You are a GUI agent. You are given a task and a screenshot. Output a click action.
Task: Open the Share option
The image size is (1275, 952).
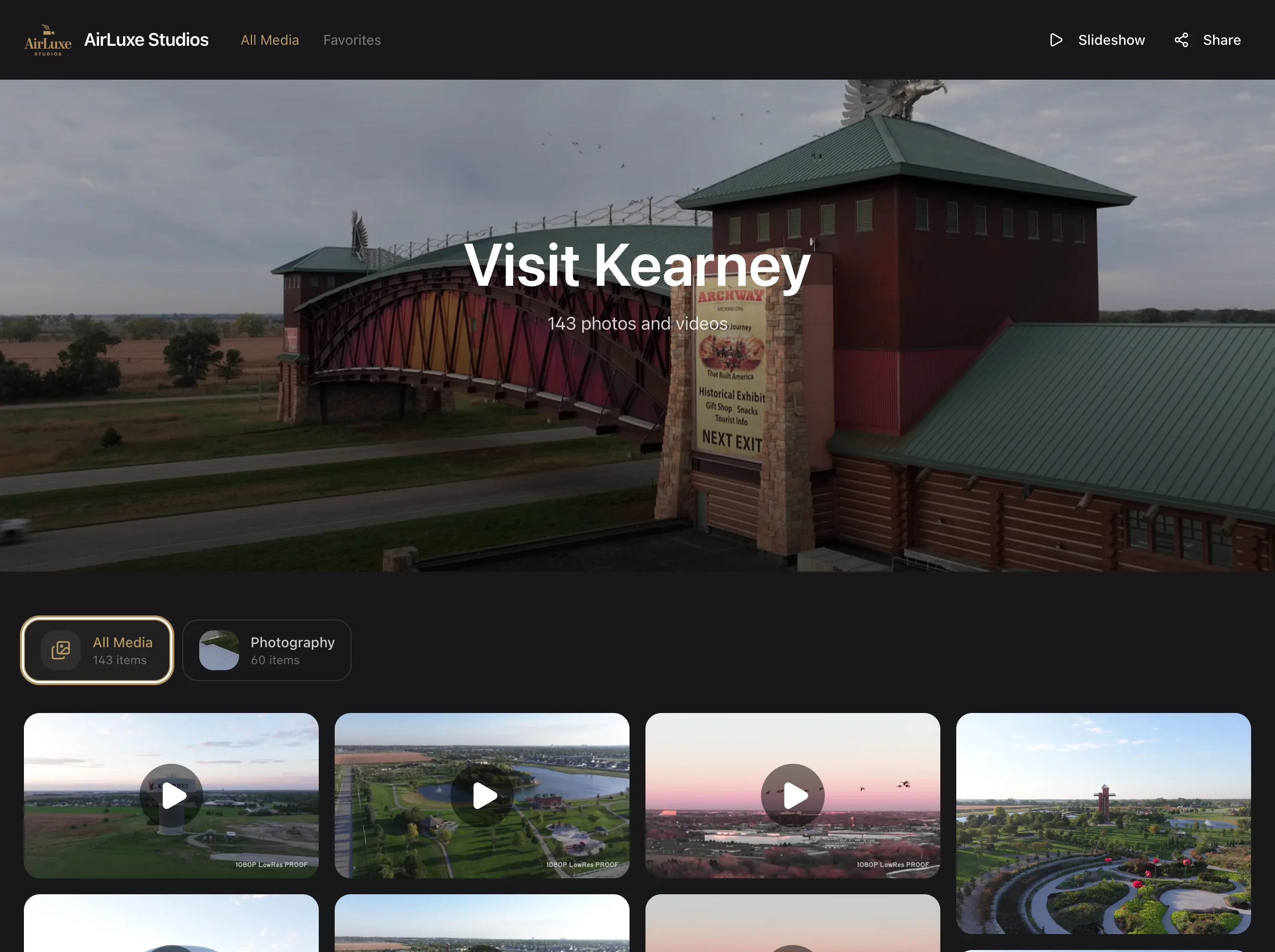click(x=1208, y=40)
